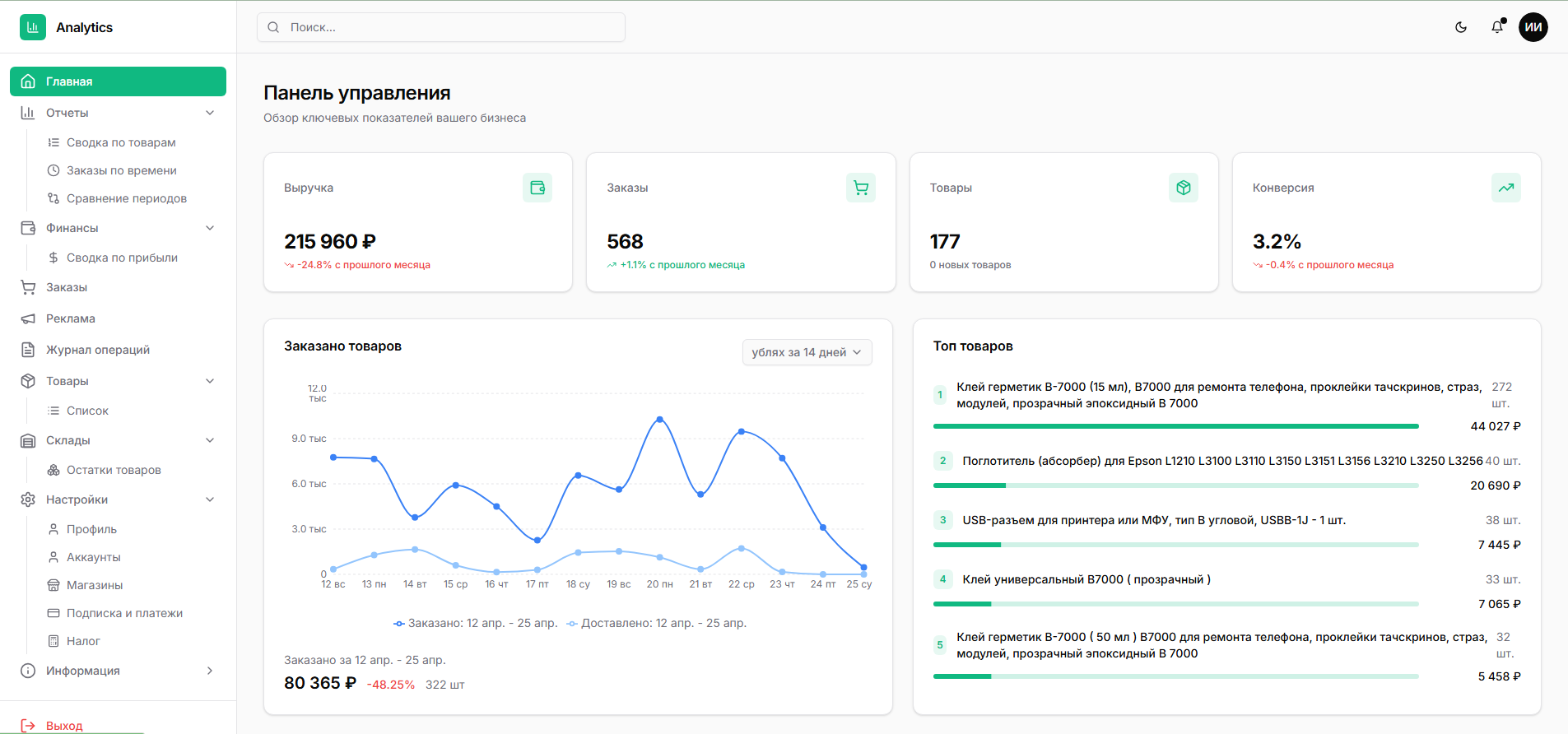Click the Реклама megaphone icon
The height and width of the screenshot is (734, 1568).
[x=28, y=318]
